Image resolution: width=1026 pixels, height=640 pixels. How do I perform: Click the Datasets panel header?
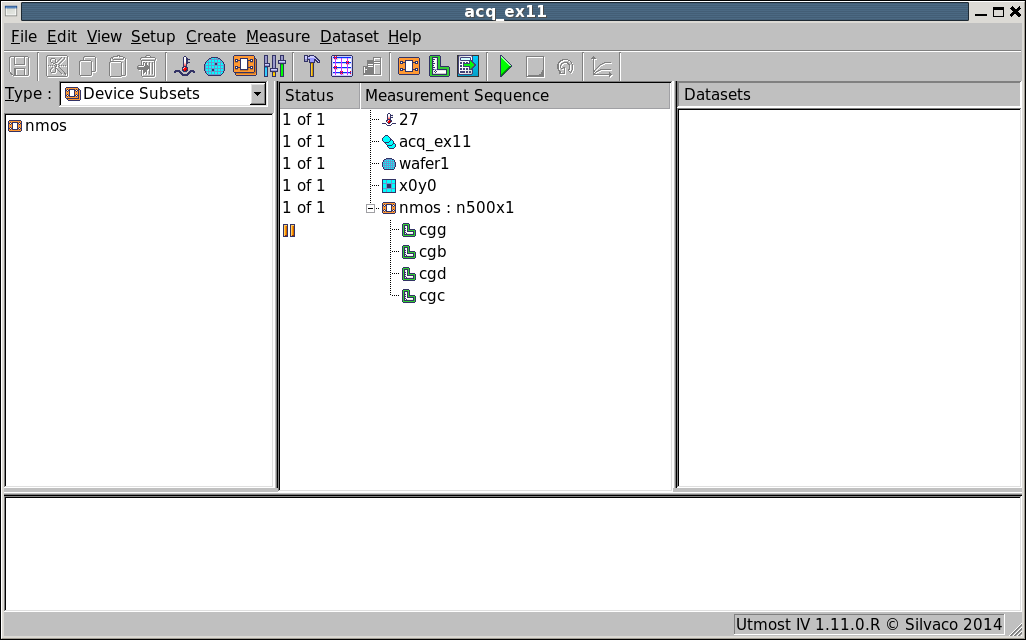pos(849,95)
